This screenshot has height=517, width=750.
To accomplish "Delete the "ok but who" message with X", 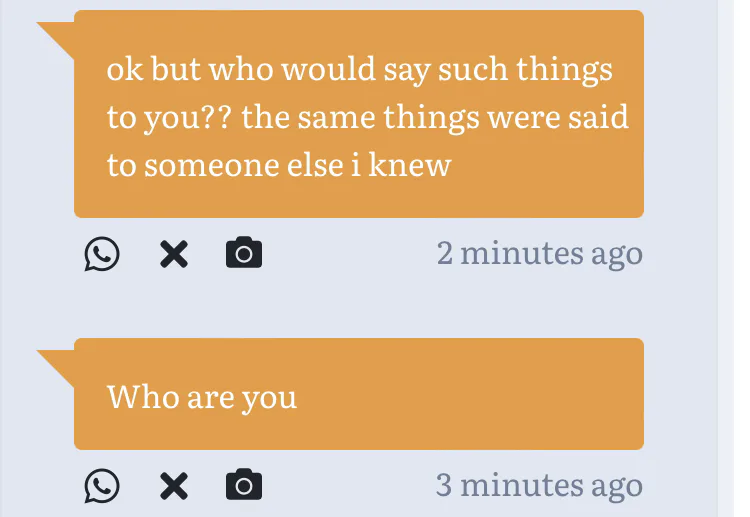I will [x=174, y=254].
